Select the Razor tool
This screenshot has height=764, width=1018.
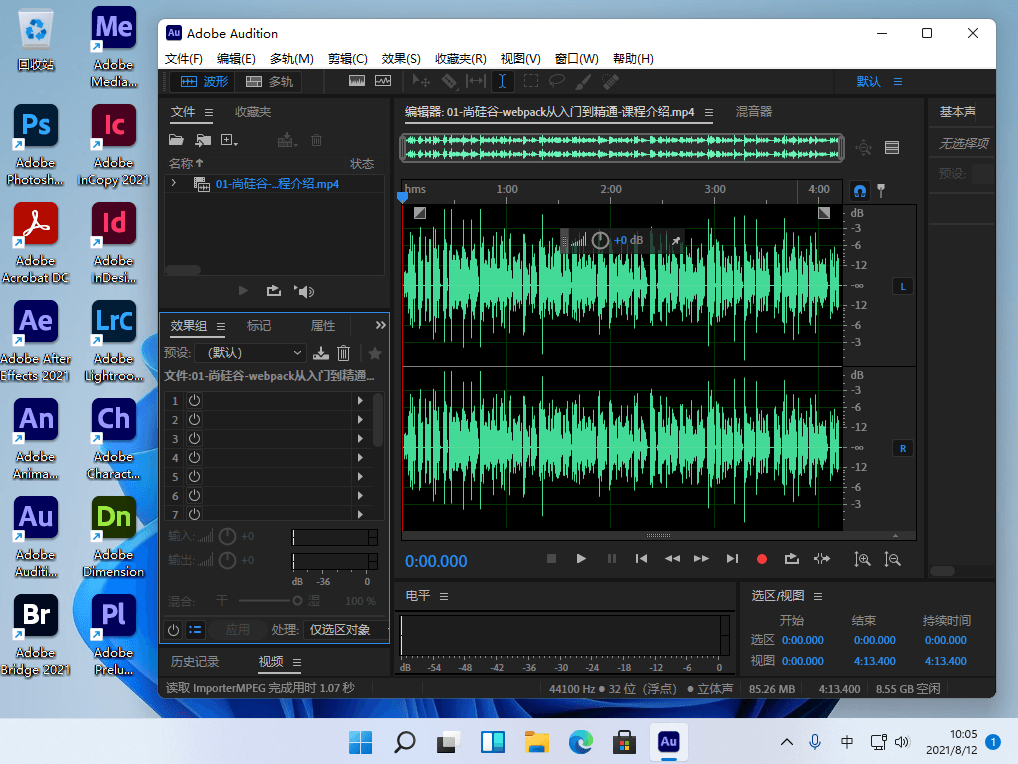pyautogui.click(x=449, y=81)
